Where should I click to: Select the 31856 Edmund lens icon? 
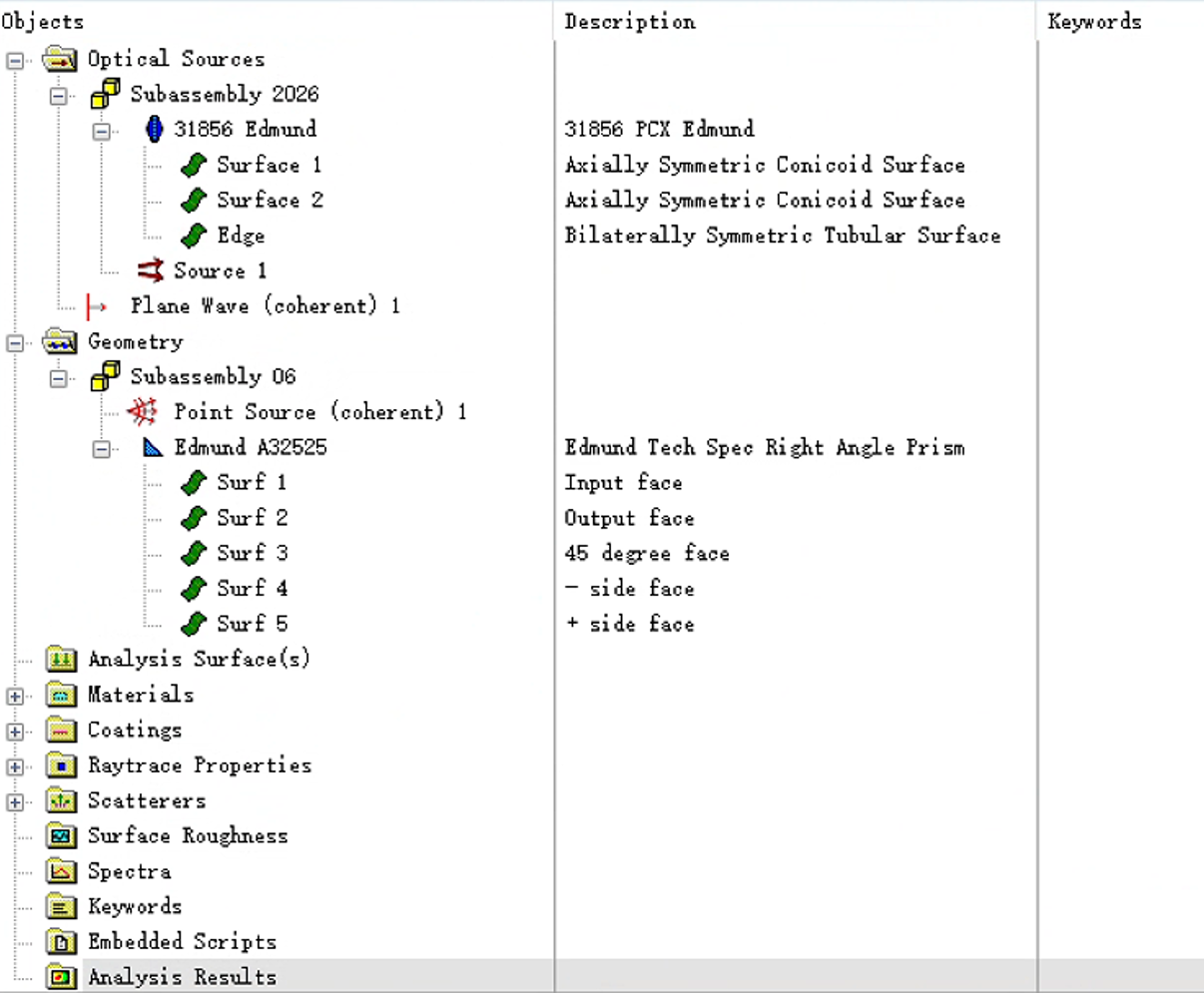coord(154,129)
